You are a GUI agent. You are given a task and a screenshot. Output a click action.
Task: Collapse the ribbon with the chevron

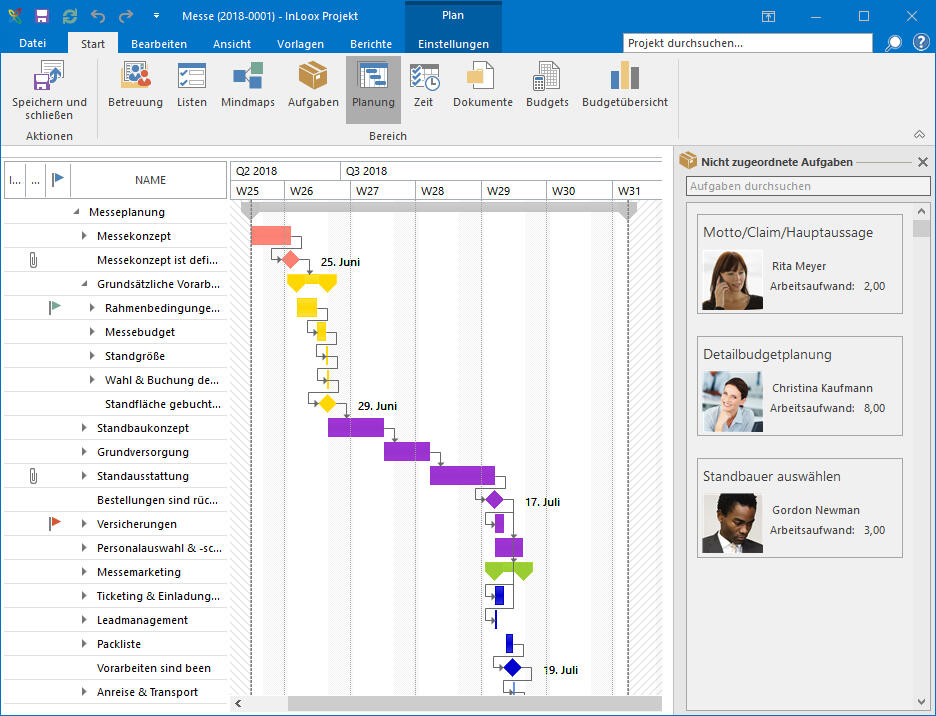pyautogui.click(x=919, y=134)
